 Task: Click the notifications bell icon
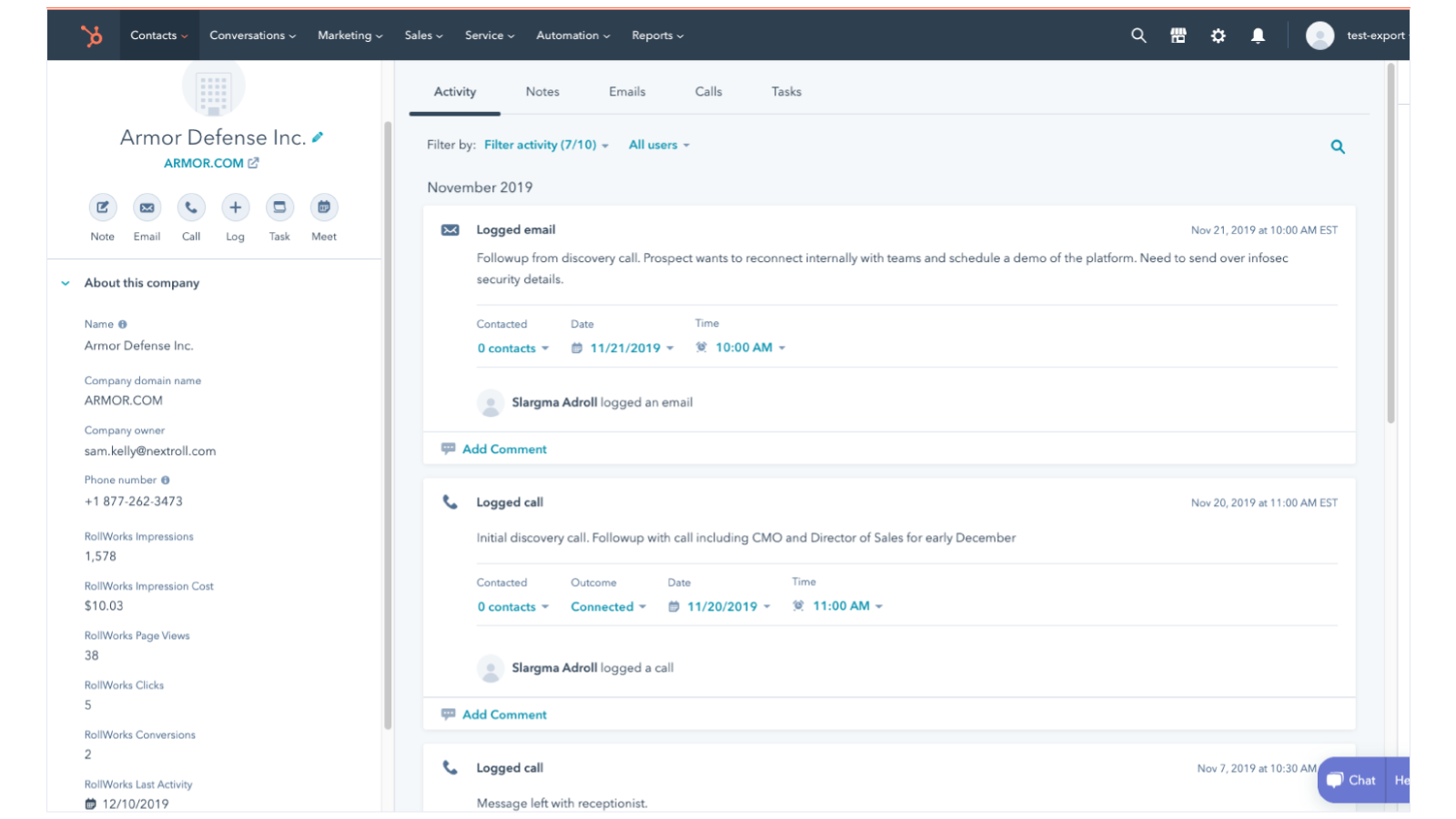click(x=1258, y=35)
